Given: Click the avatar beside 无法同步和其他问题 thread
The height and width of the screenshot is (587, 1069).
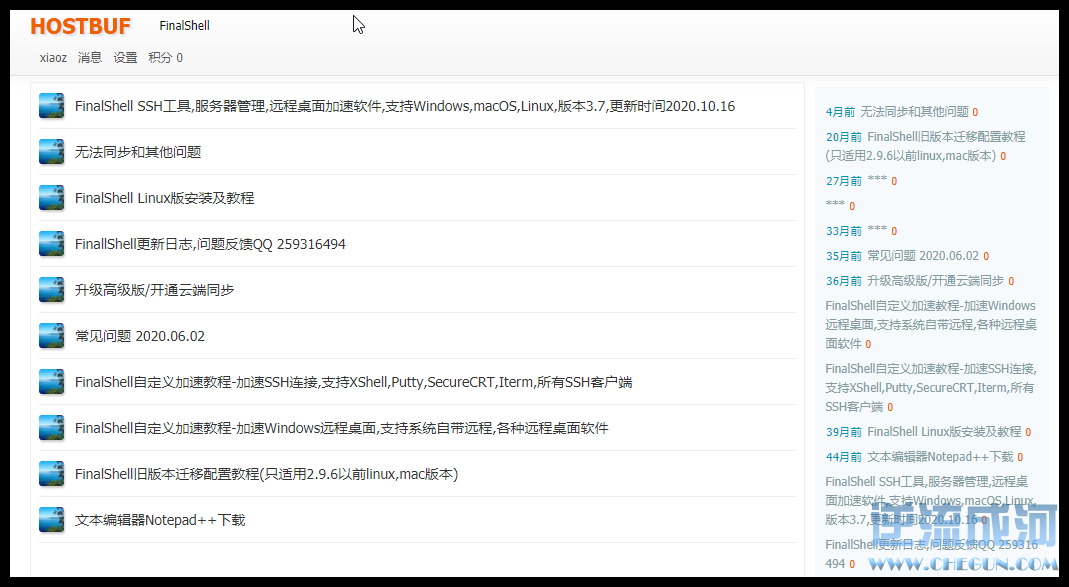Looking at the screenshot, I should (51, 152).
